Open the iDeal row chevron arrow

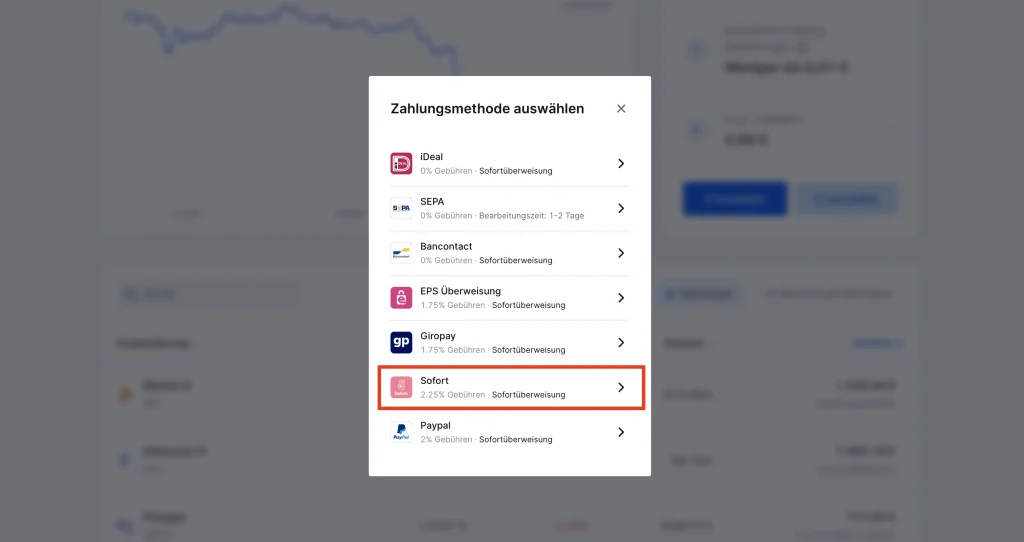(621, 163)
